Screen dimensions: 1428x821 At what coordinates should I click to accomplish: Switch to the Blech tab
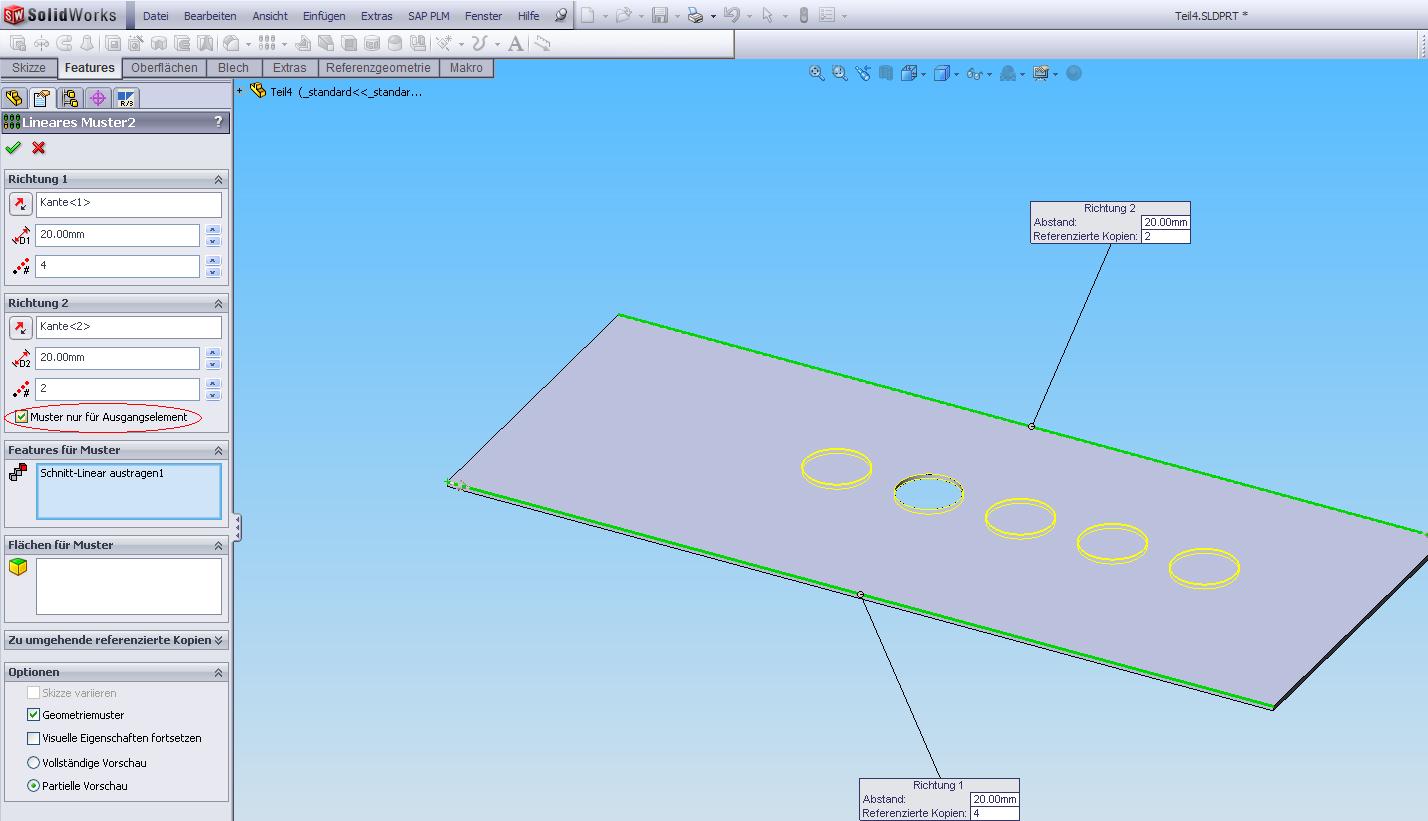pos(233,68)
